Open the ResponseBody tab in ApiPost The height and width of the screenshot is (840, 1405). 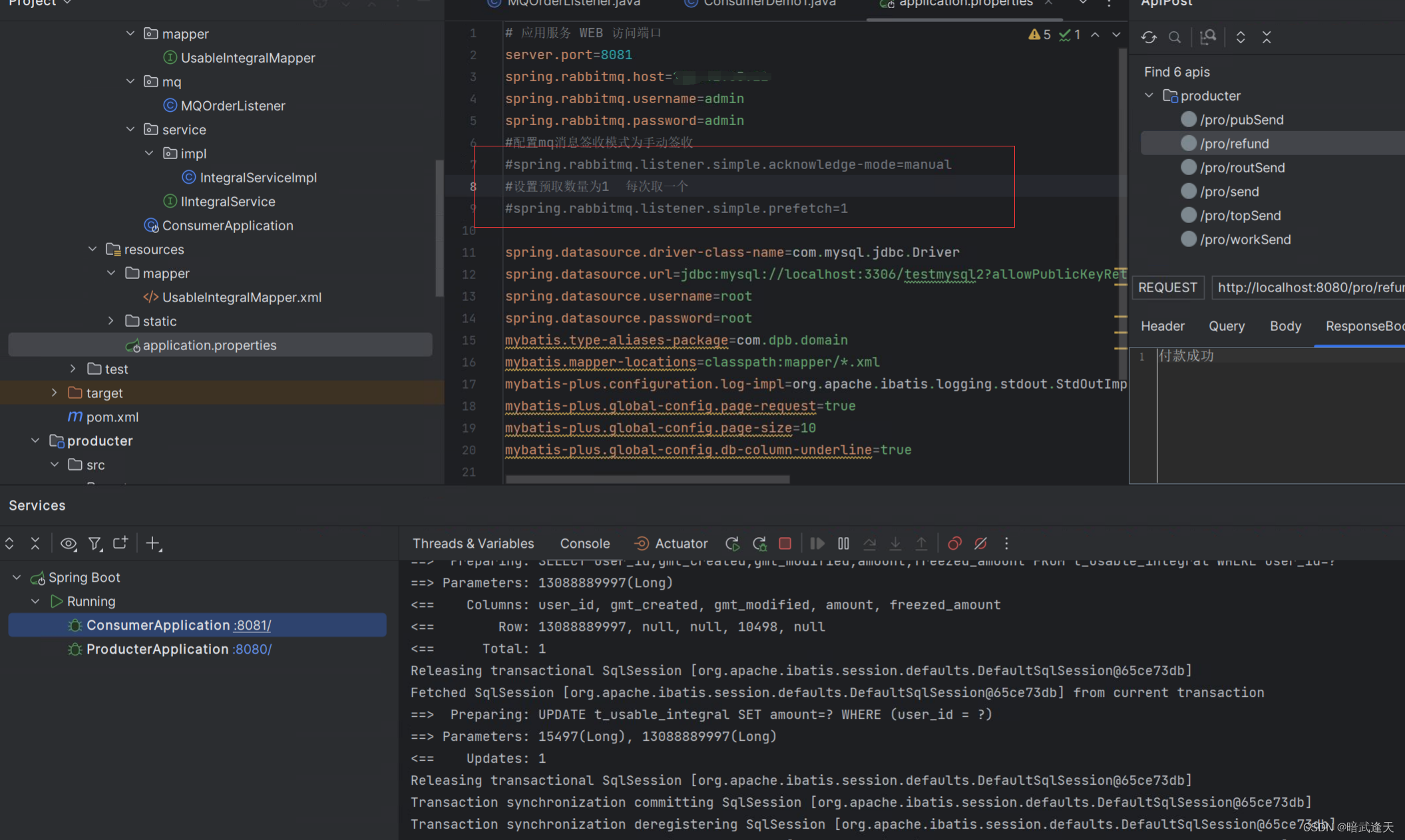[1364, 326]
